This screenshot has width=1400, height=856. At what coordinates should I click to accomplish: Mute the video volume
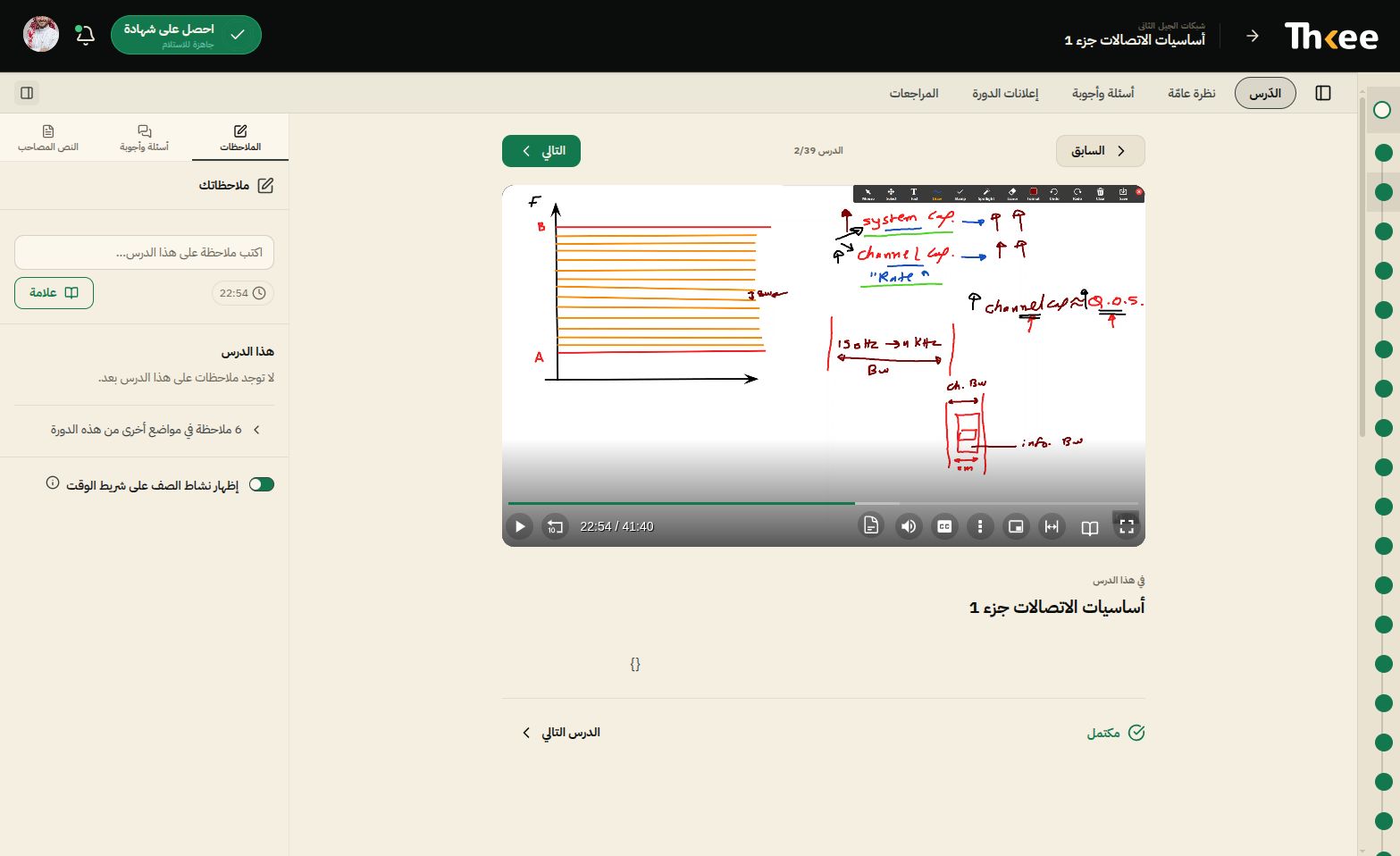click(909, 526)
